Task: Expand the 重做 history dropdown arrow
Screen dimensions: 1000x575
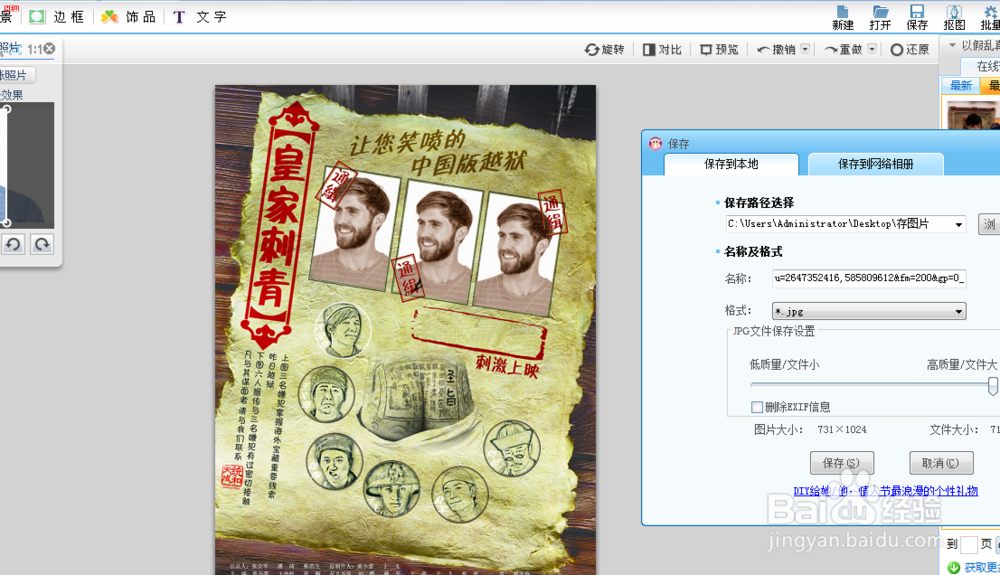Action: [872, 48]
